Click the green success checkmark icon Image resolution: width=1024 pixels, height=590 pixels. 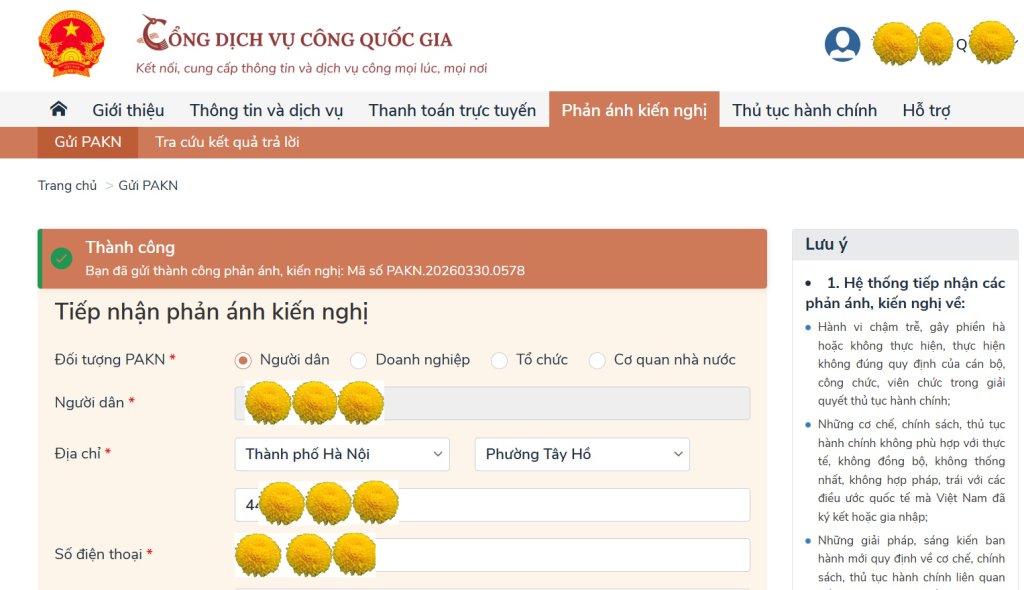pos(61,259)
